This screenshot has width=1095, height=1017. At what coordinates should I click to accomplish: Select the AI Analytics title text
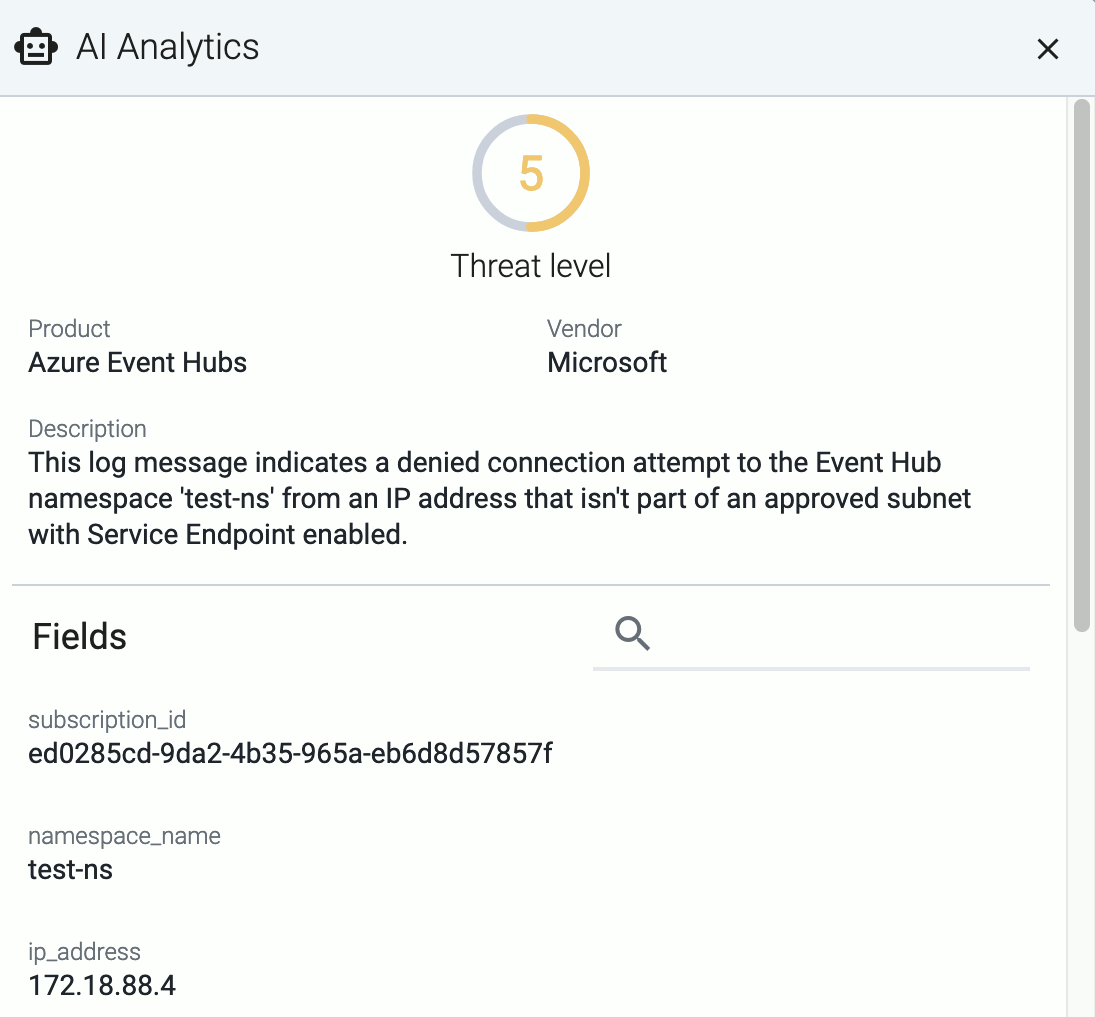point(168,47)
